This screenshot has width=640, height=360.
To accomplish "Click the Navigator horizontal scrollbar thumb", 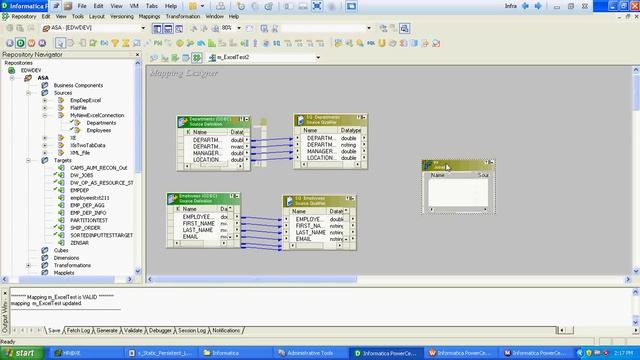I will coord(67,280).
